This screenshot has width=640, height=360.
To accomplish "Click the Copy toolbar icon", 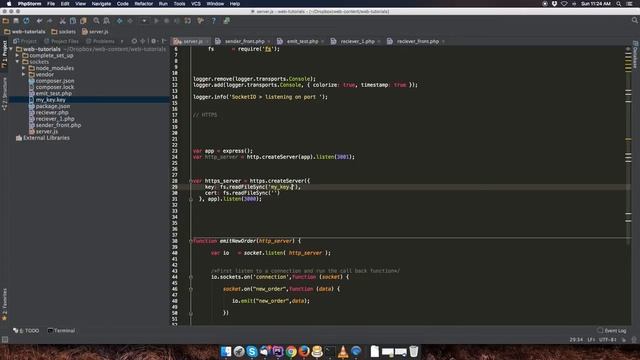I will (x=73, y=21).
